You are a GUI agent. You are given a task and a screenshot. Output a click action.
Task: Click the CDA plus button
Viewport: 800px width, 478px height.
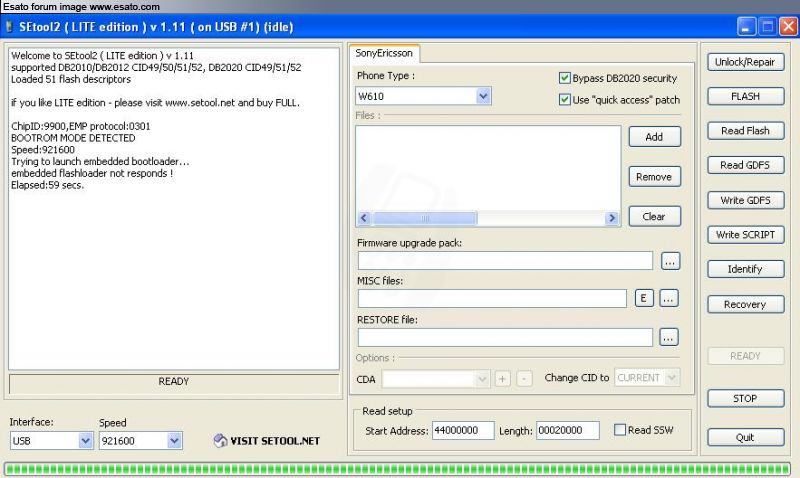pos(503,379)
